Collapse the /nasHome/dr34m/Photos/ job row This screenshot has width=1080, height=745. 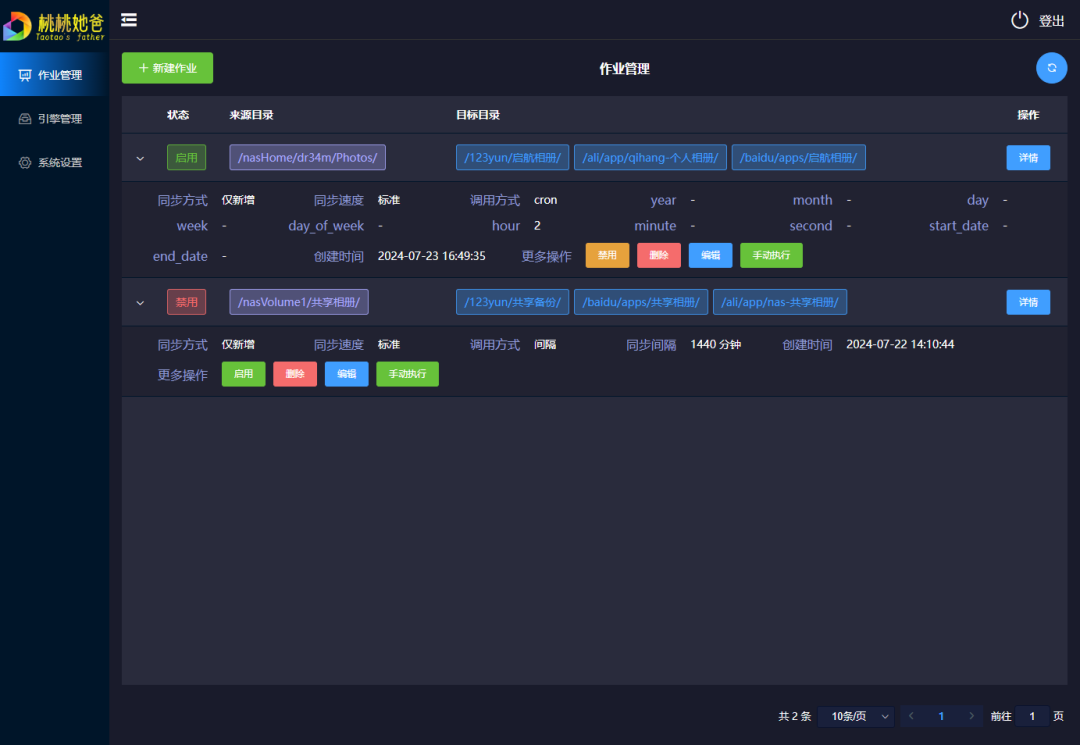point(140,158)
